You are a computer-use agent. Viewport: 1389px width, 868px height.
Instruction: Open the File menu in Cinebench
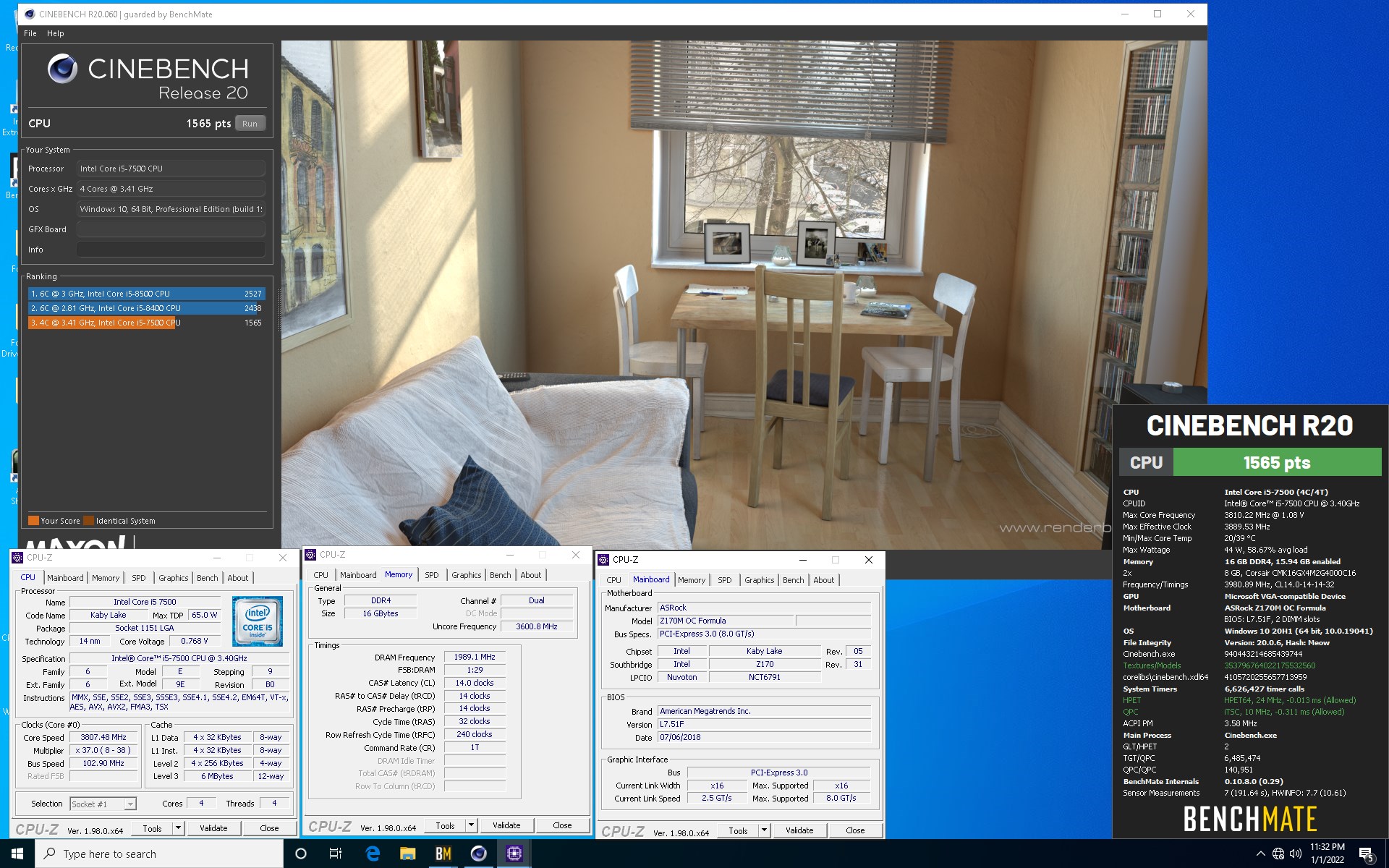[30, 33]
